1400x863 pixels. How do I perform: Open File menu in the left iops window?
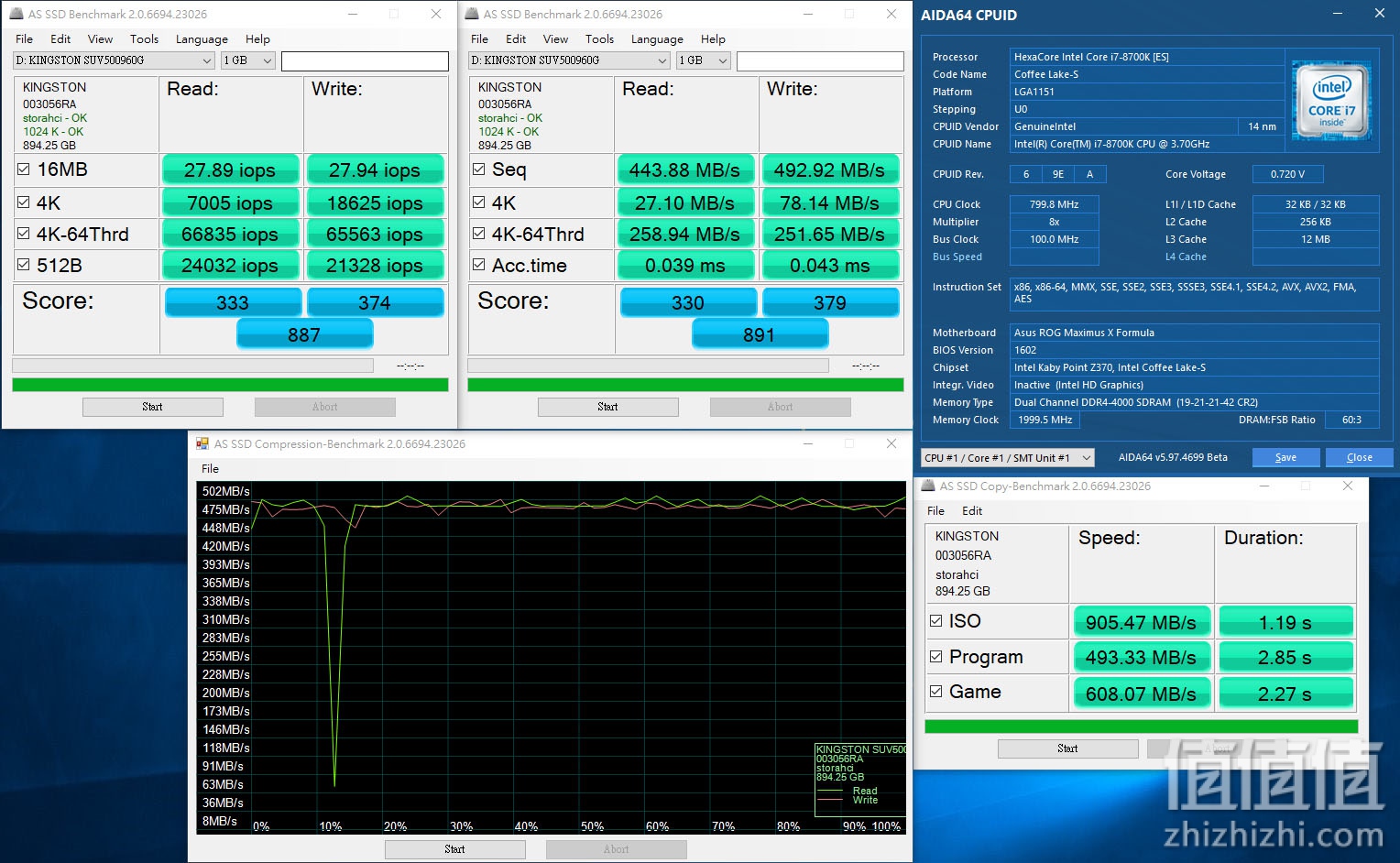[25, 38]
